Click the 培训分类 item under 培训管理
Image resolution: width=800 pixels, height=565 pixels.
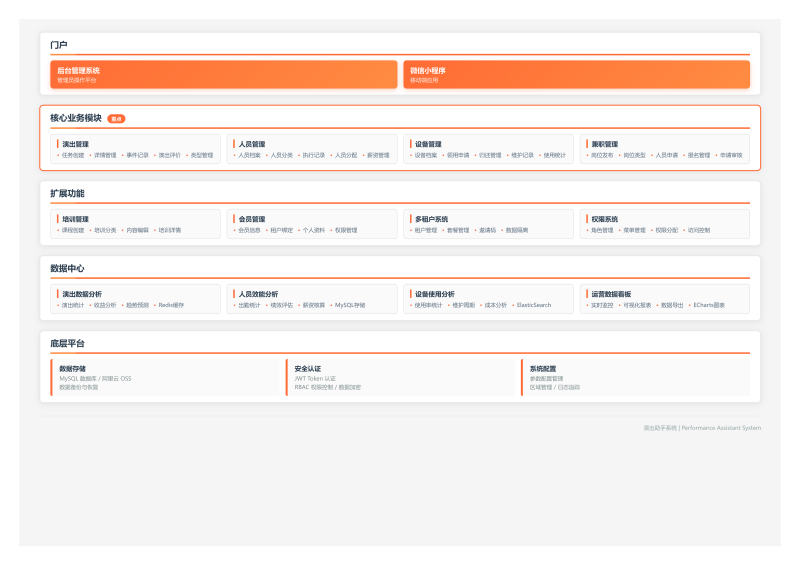(105, 230)
